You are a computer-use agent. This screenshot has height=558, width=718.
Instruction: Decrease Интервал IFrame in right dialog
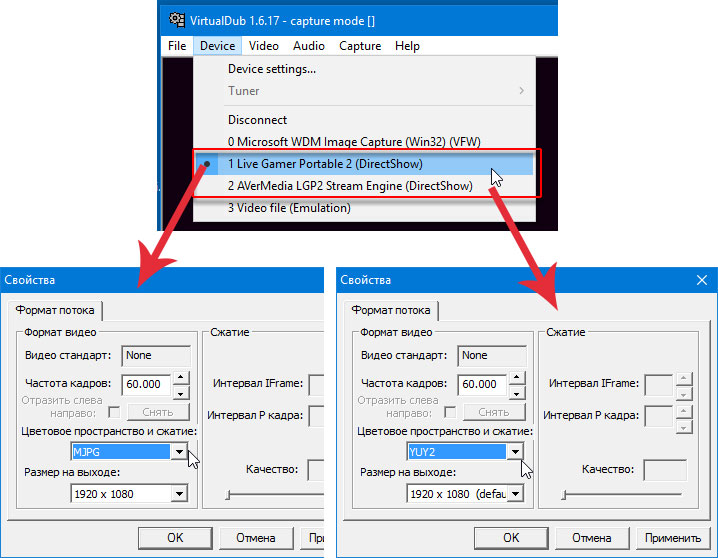[684, 393]
